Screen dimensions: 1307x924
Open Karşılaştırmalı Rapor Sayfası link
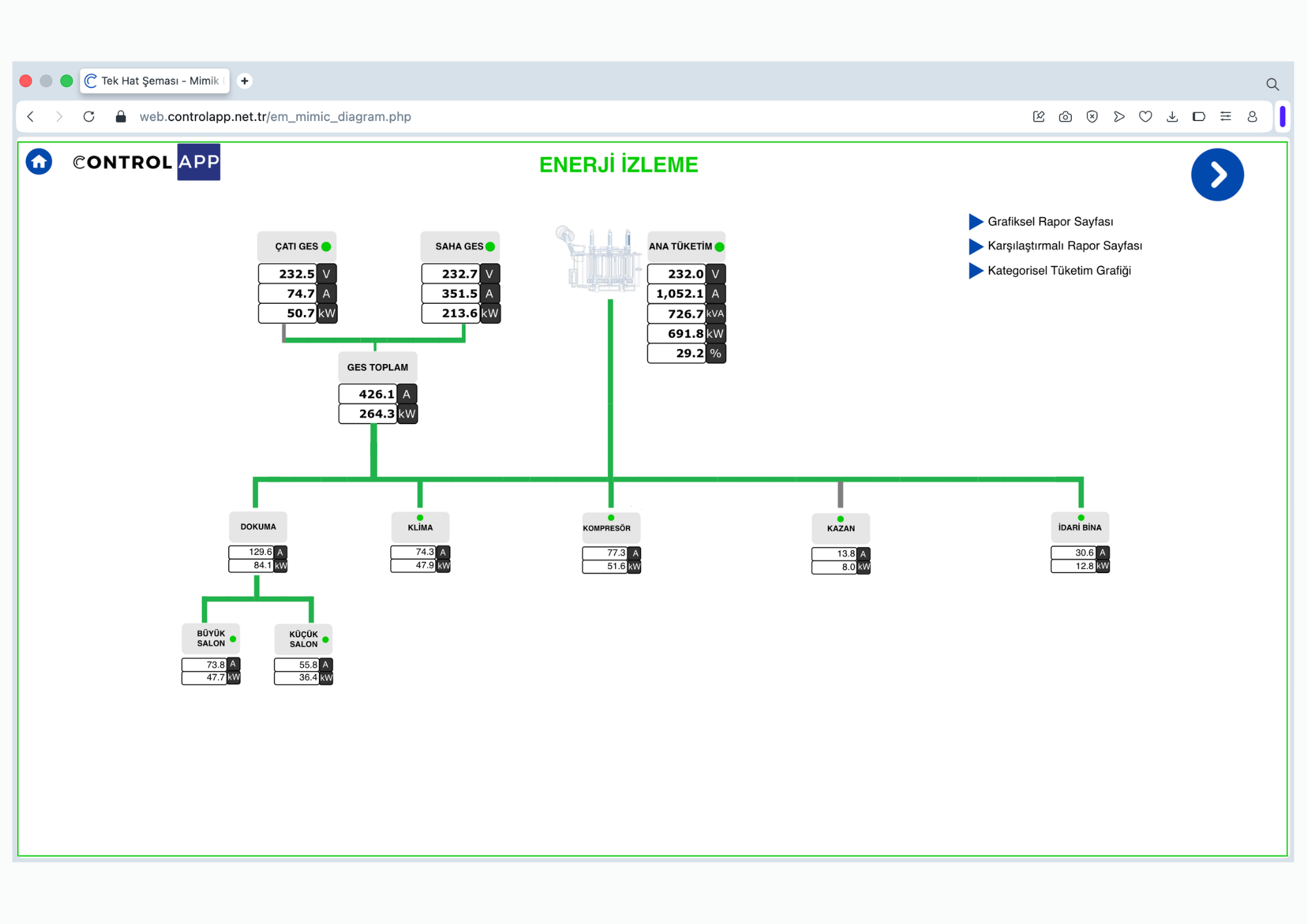(1065, 246)
